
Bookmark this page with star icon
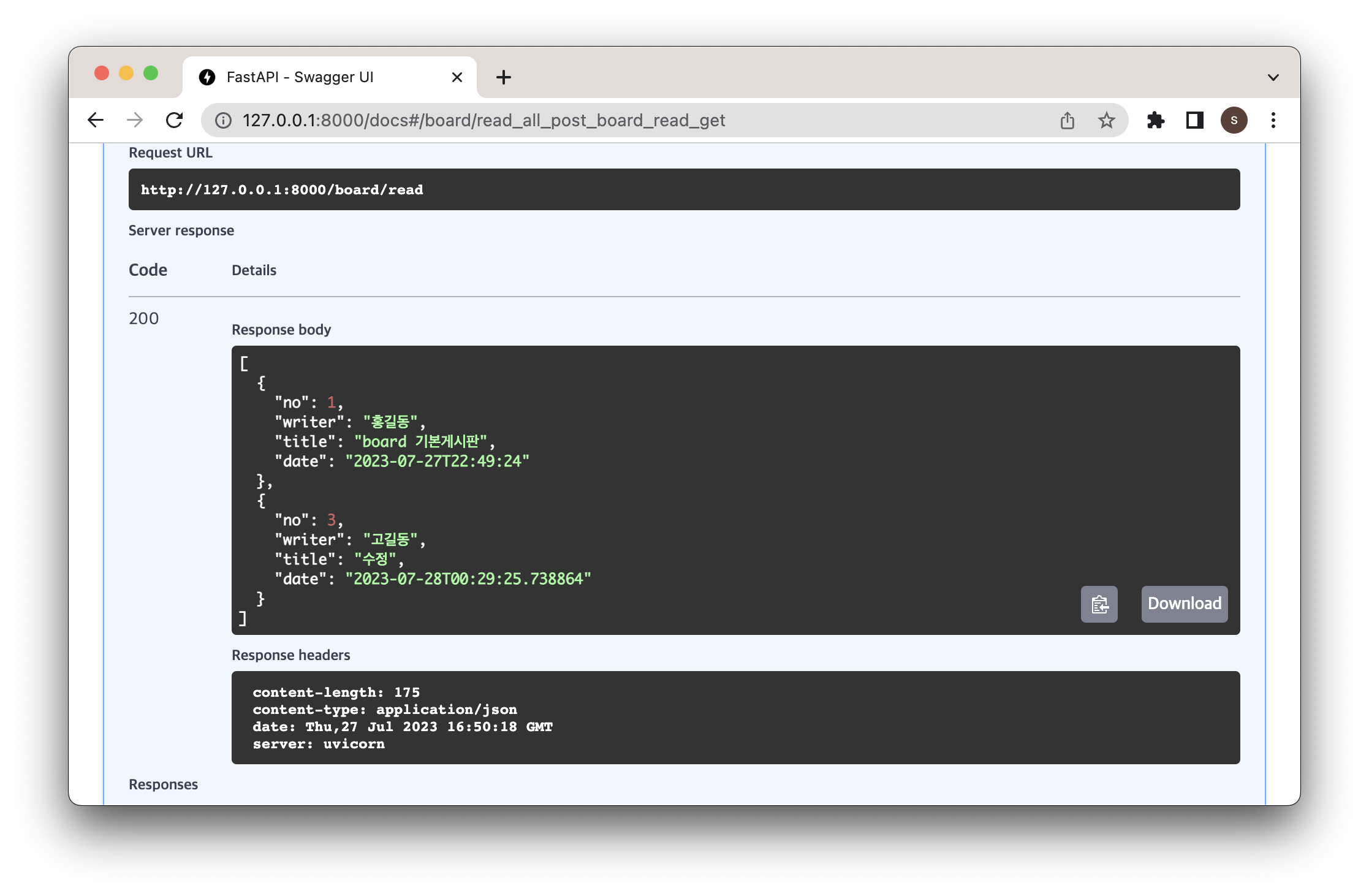[x=1106, y=120]
